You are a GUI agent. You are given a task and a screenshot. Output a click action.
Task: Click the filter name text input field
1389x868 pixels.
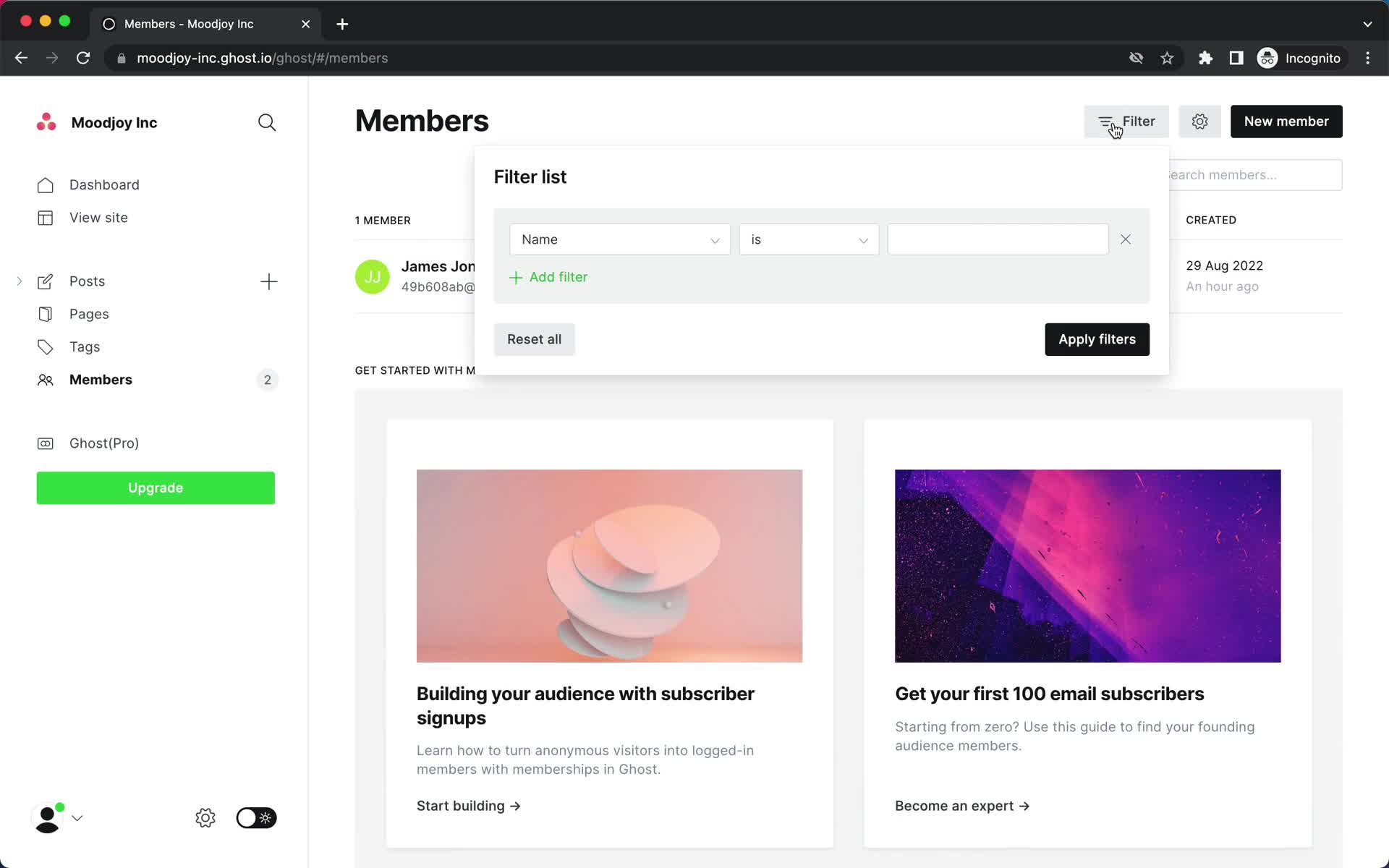(998, 239)
